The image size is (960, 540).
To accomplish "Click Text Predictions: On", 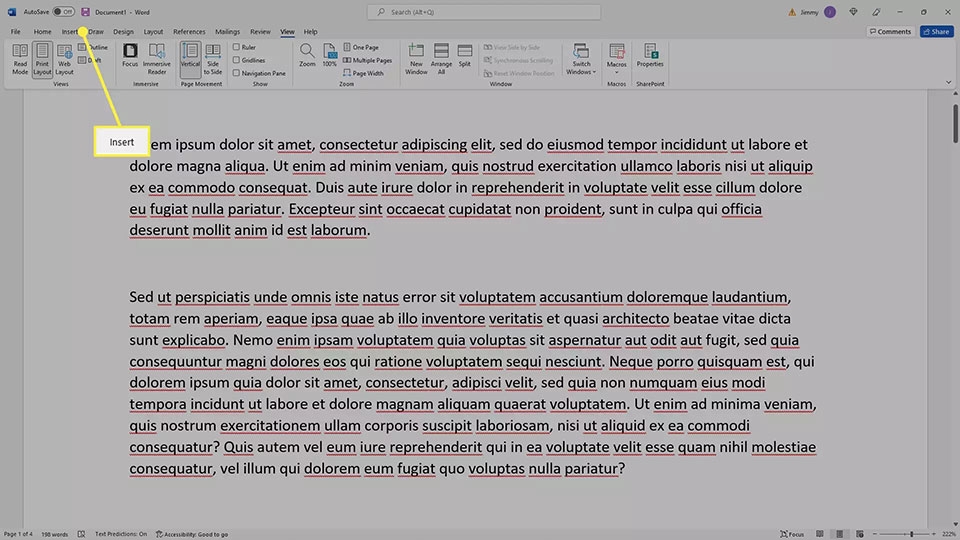I will (121, 534).
